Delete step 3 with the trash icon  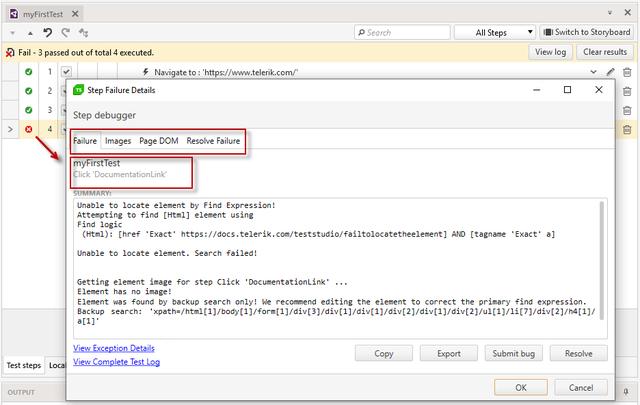(x=627, y=110)
